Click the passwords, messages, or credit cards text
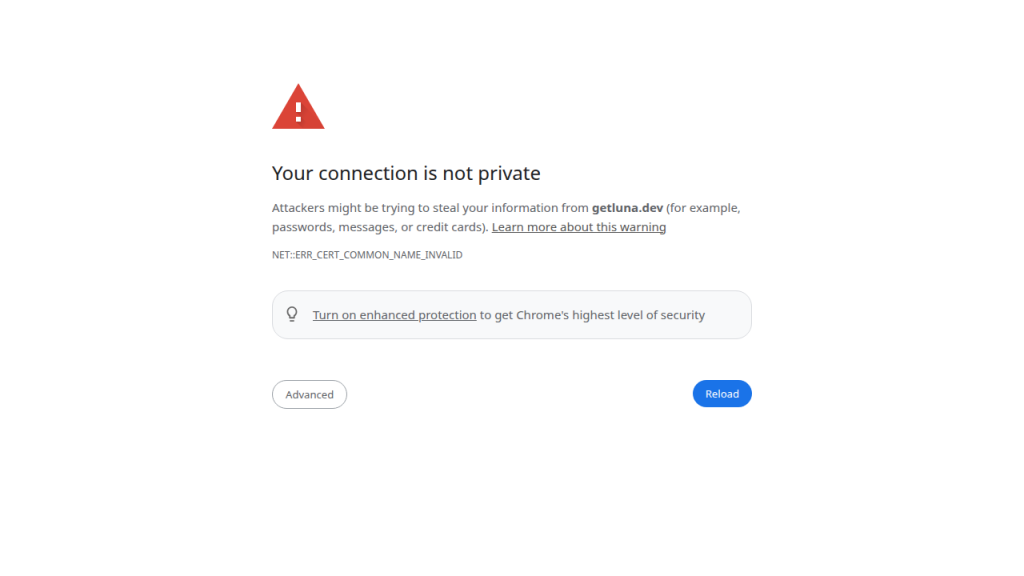Viewport: 1024px width, 576px height. [x=380, y=227]
